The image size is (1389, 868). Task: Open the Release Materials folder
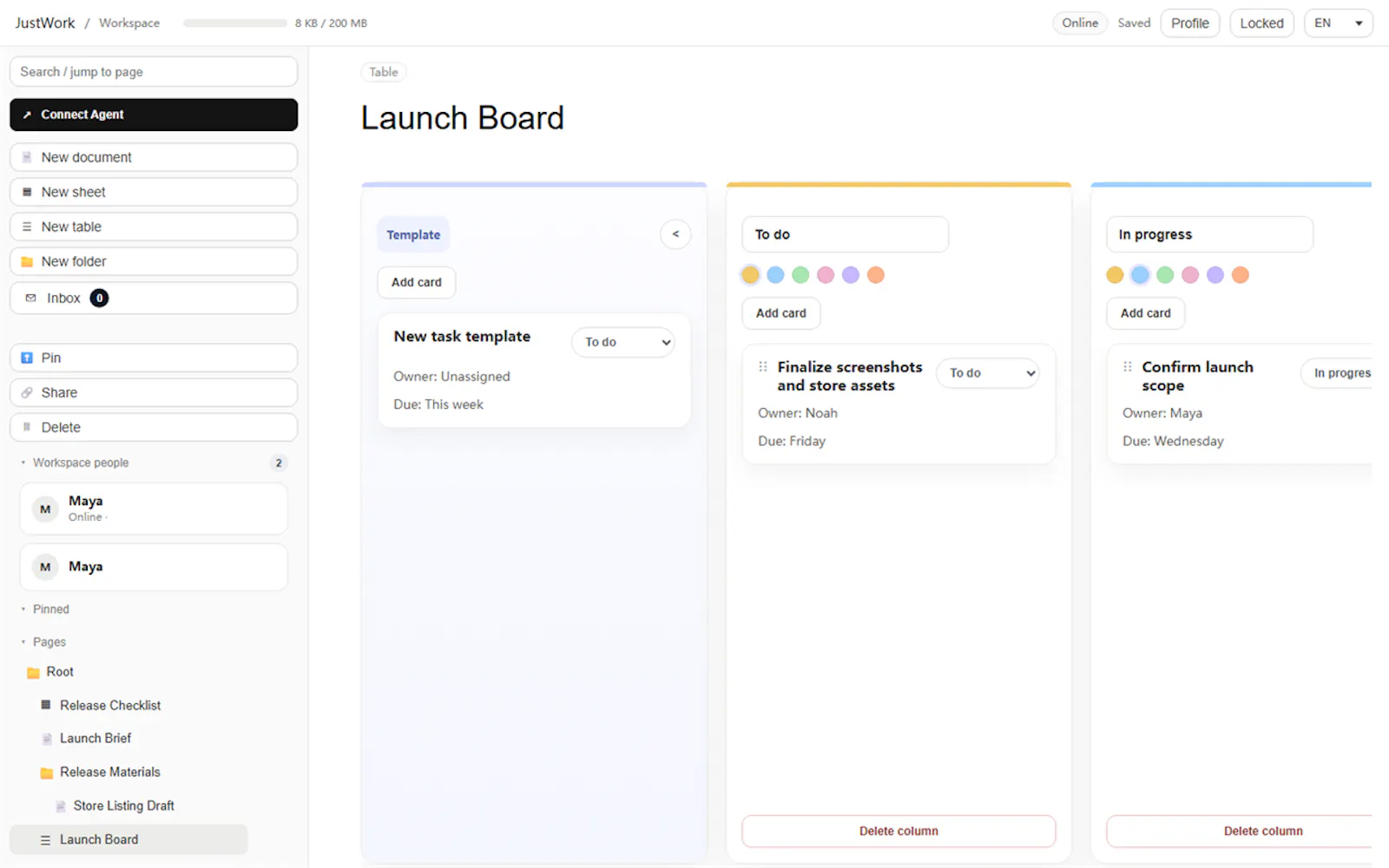110,773
